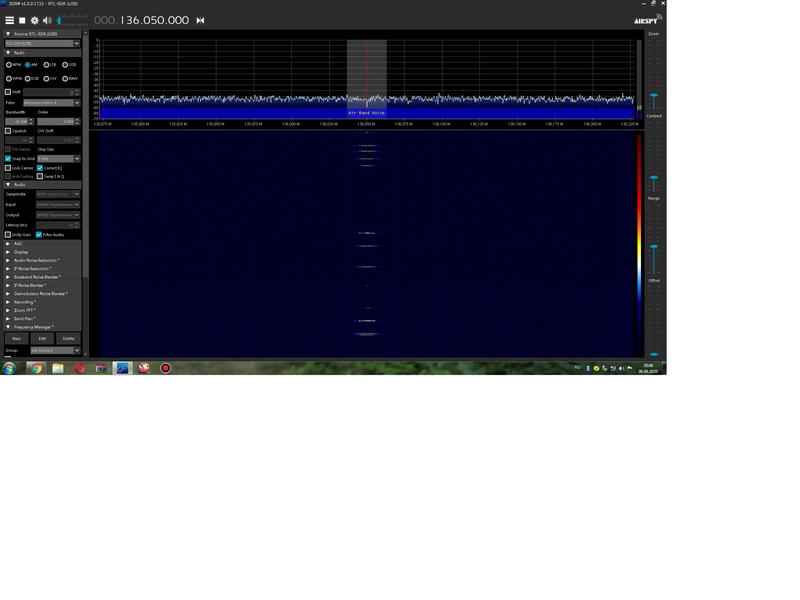Open the Group dropdown in Frequency Manager

pyautogui.click(x=56, y=351)
